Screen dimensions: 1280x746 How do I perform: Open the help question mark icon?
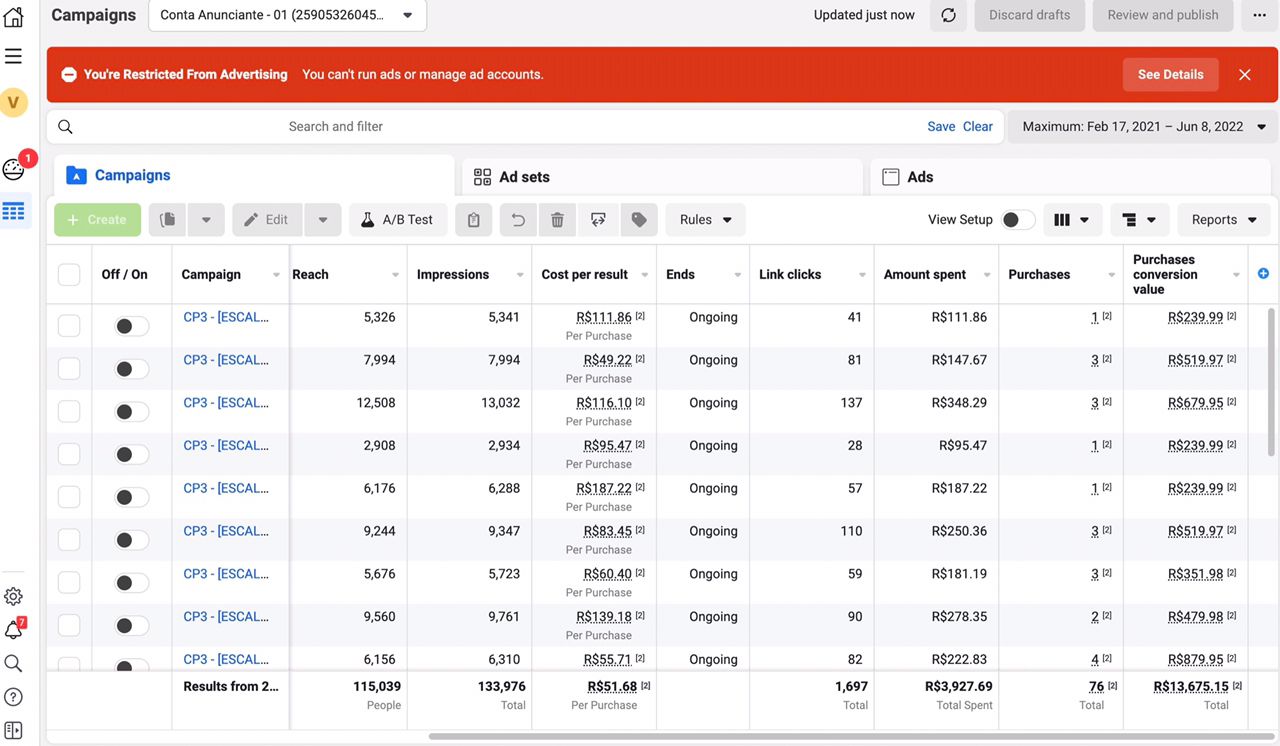pyautogui.click(x=14, y=697)
